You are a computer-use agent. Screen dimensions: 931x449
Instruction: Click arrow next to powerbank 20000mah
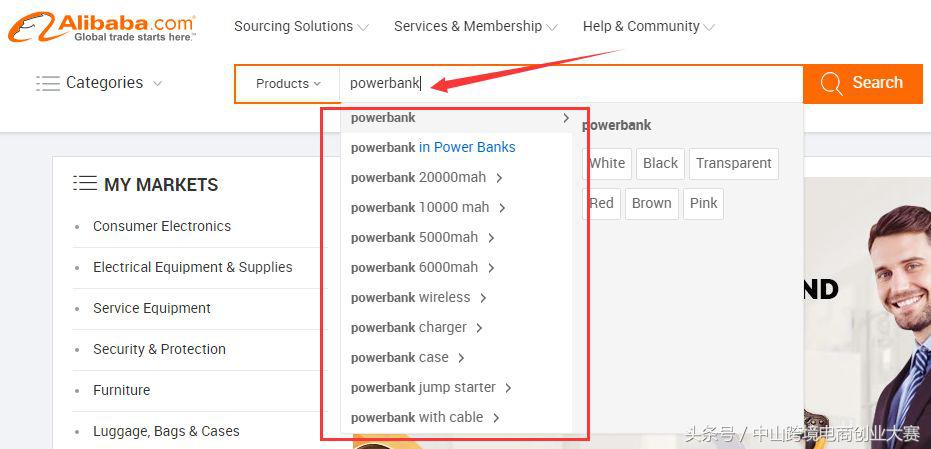(x=499, y=178)
